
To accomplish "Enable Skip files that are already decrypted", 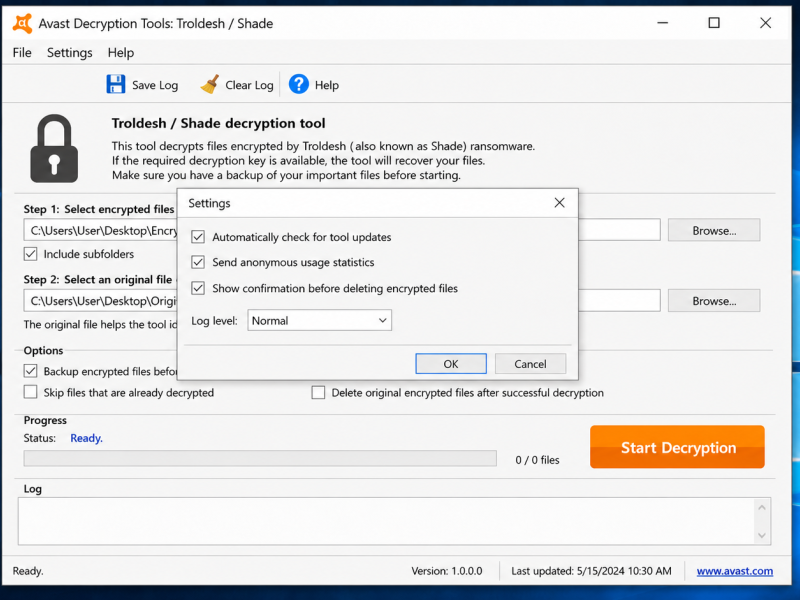I will 31,392.
